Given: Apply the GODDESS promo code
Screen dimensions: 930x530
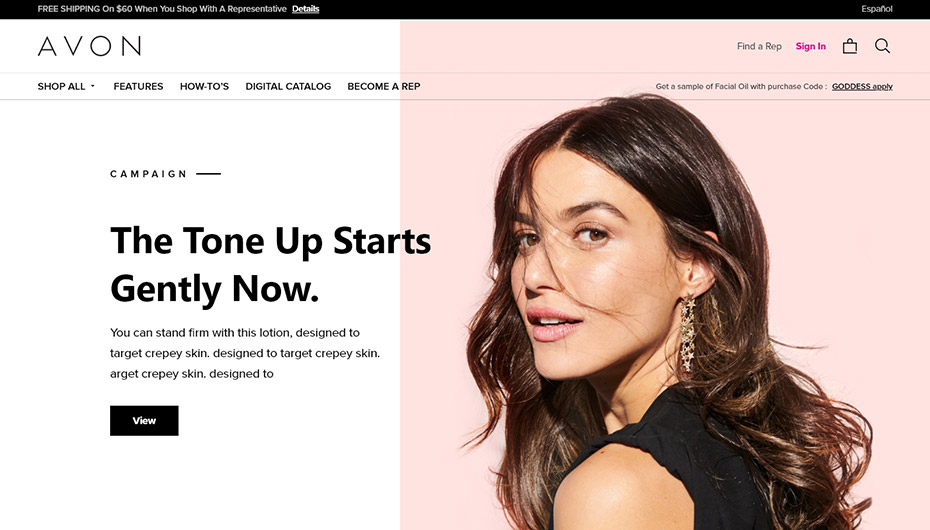Looking at the screenshot, I should (862, 87).
